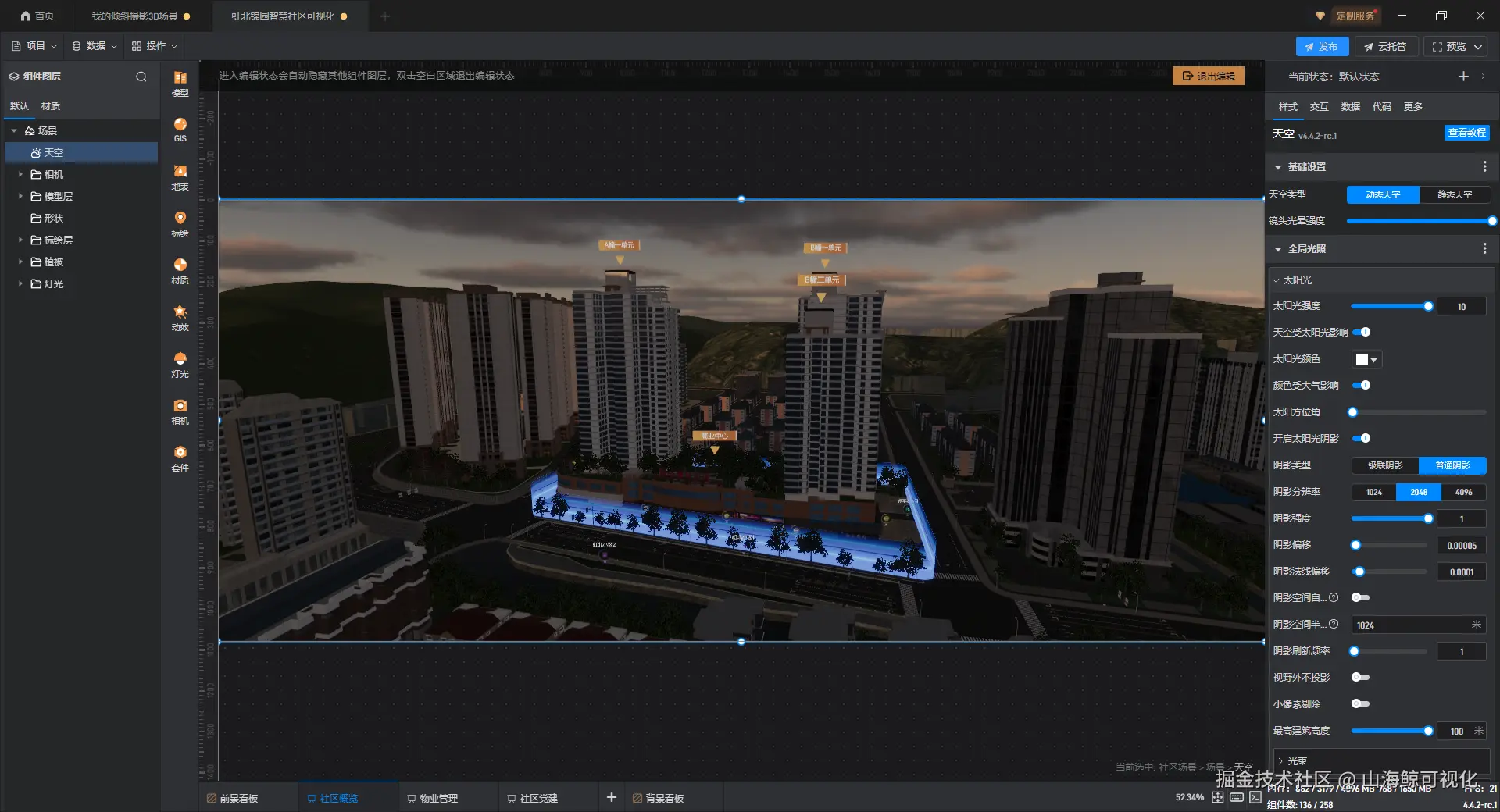This screenshot has width=1500, height=812.
Task: Open the 数据 menu
Action: pyautogui.click(x=95, y=46)
